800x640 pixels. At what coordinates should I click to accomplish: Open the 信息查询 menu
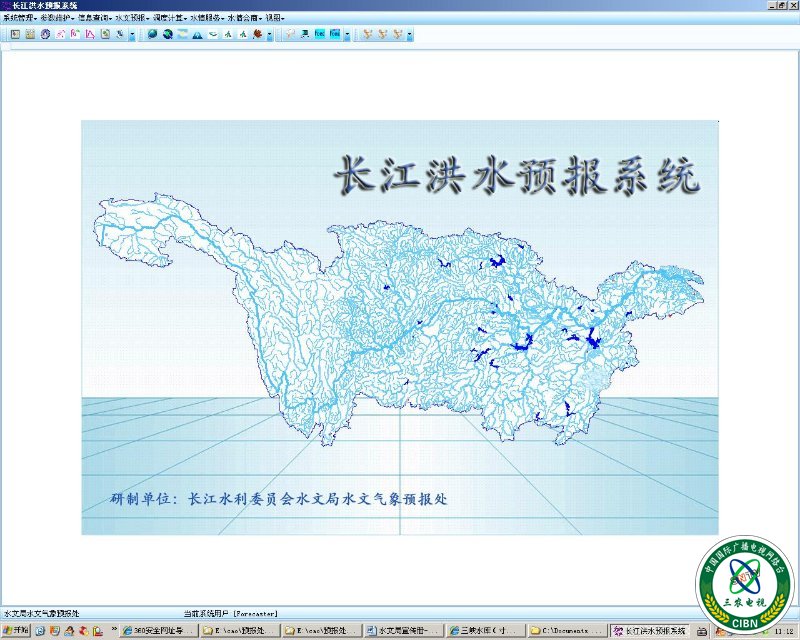tap(93, 18)
